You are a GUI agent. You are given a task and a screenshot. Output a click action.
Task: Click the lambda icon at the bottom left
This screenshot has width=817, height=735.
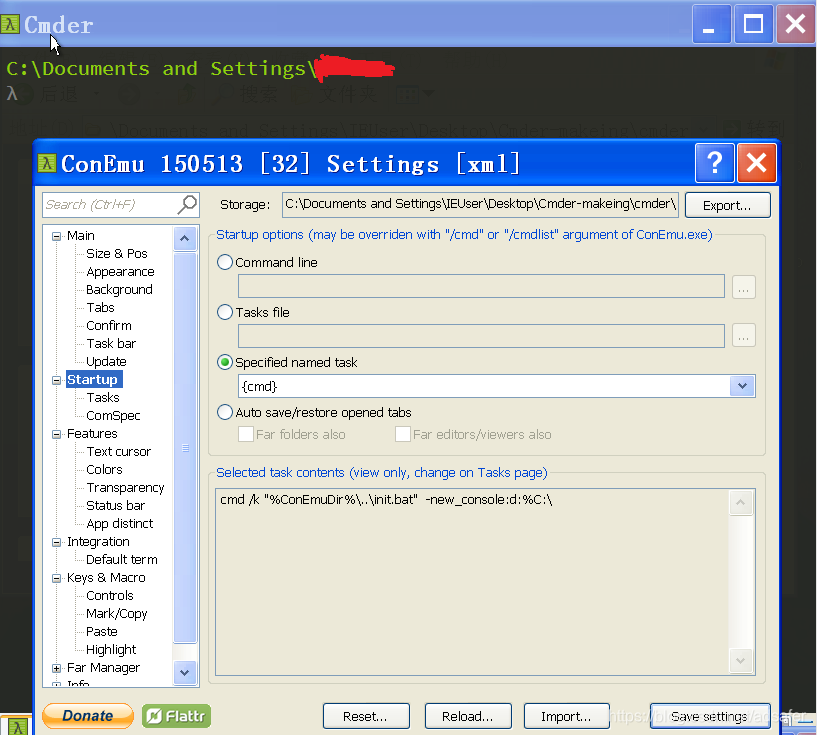(x=18, y=727)
